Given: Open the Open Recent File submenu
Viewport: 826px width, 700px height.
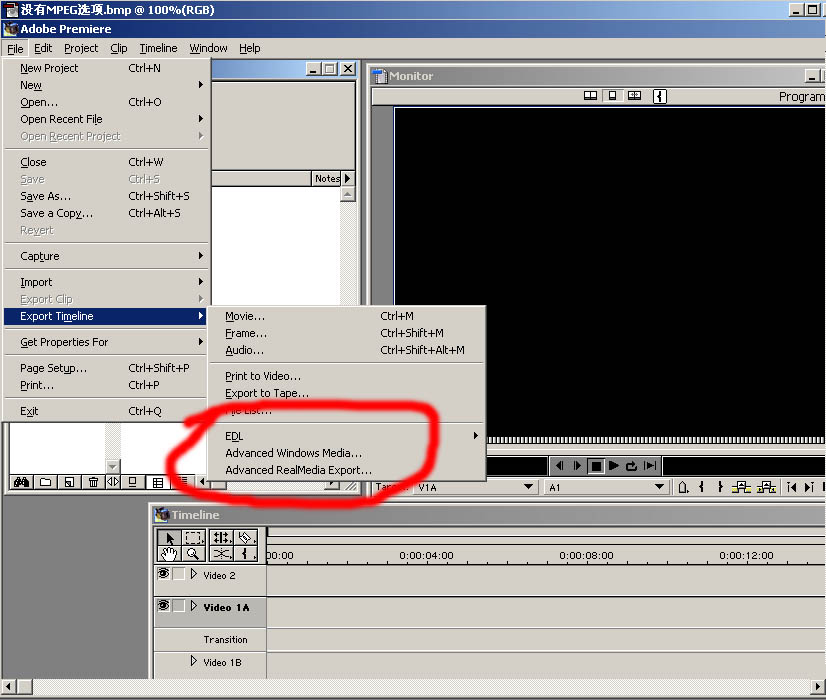Looking at the screenshot, I should click(106, 119).
